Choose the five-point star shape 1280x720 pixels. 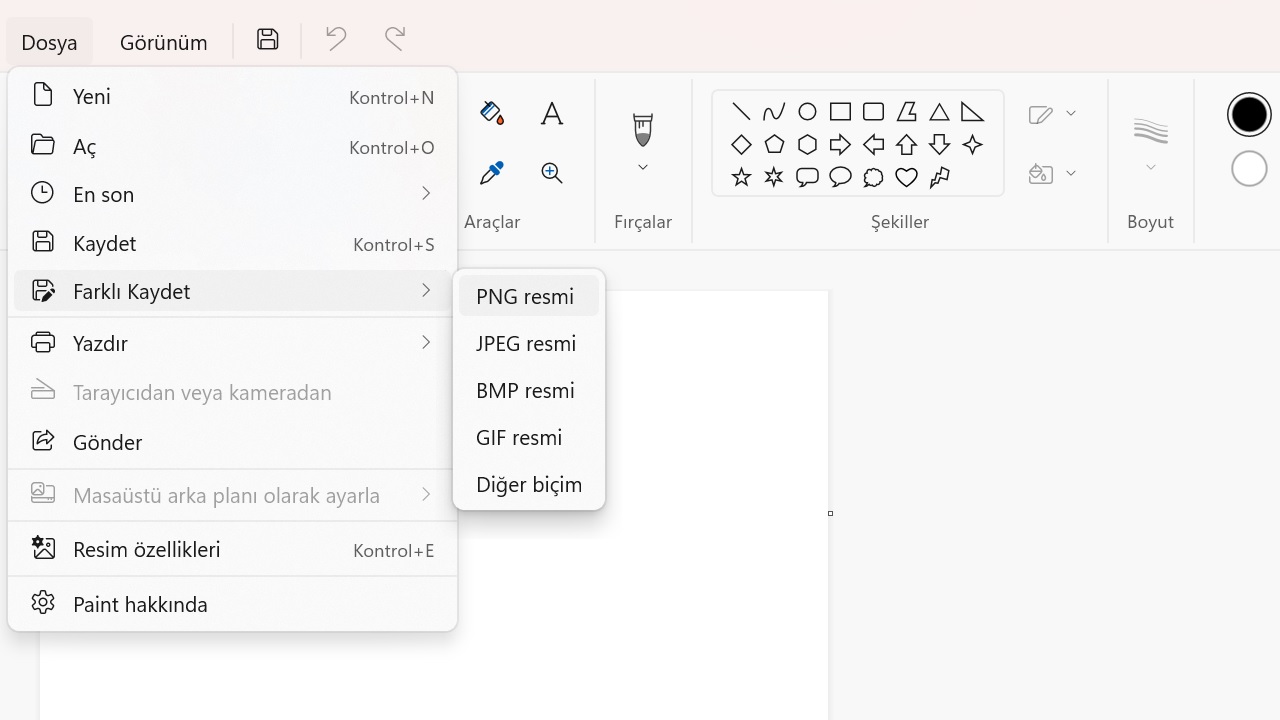741,177
